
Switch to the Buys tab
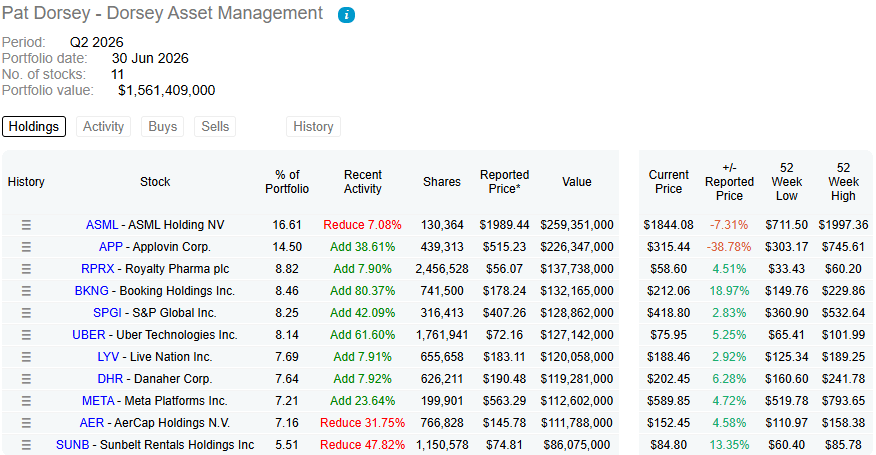tap(163, 126)
